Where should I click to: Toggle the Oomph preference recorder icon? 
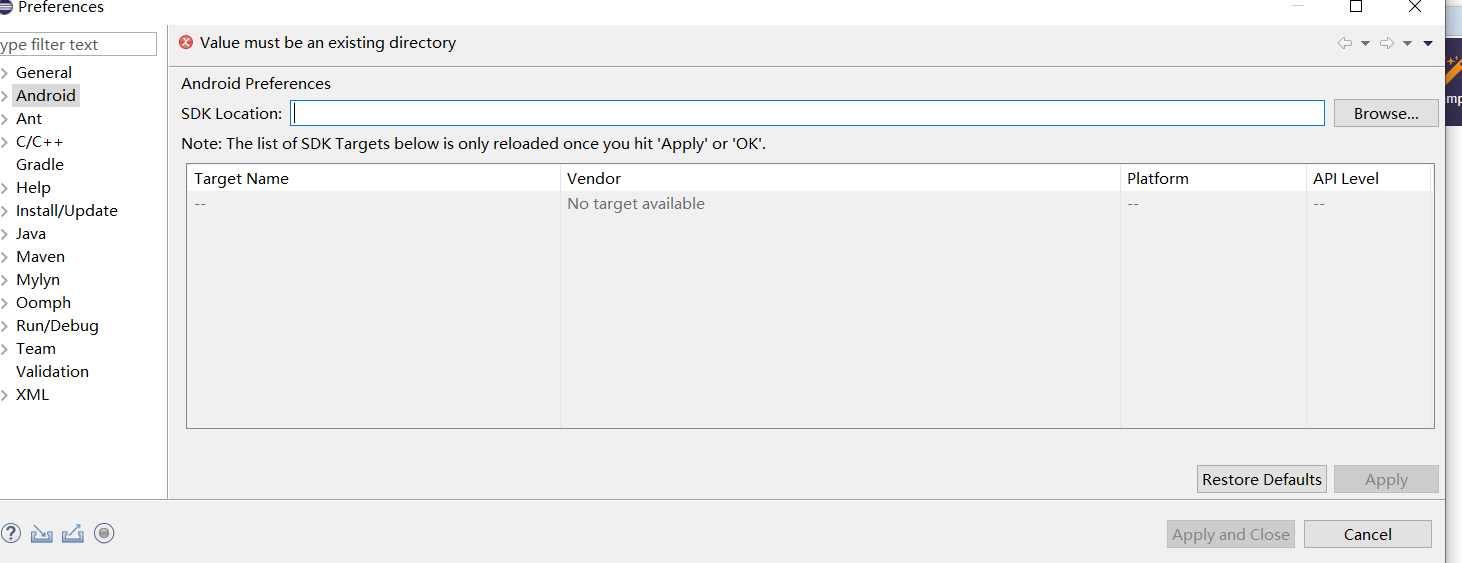click(x=104, y=534)
